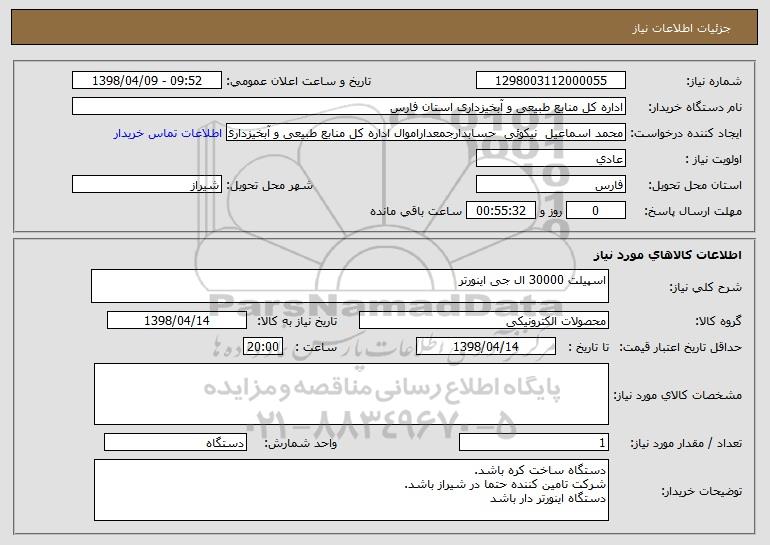Open the buyer contact info link اطلاعات تماس خریدار
This screenshot has height=545, width=770.
click(x=168, y=134)
